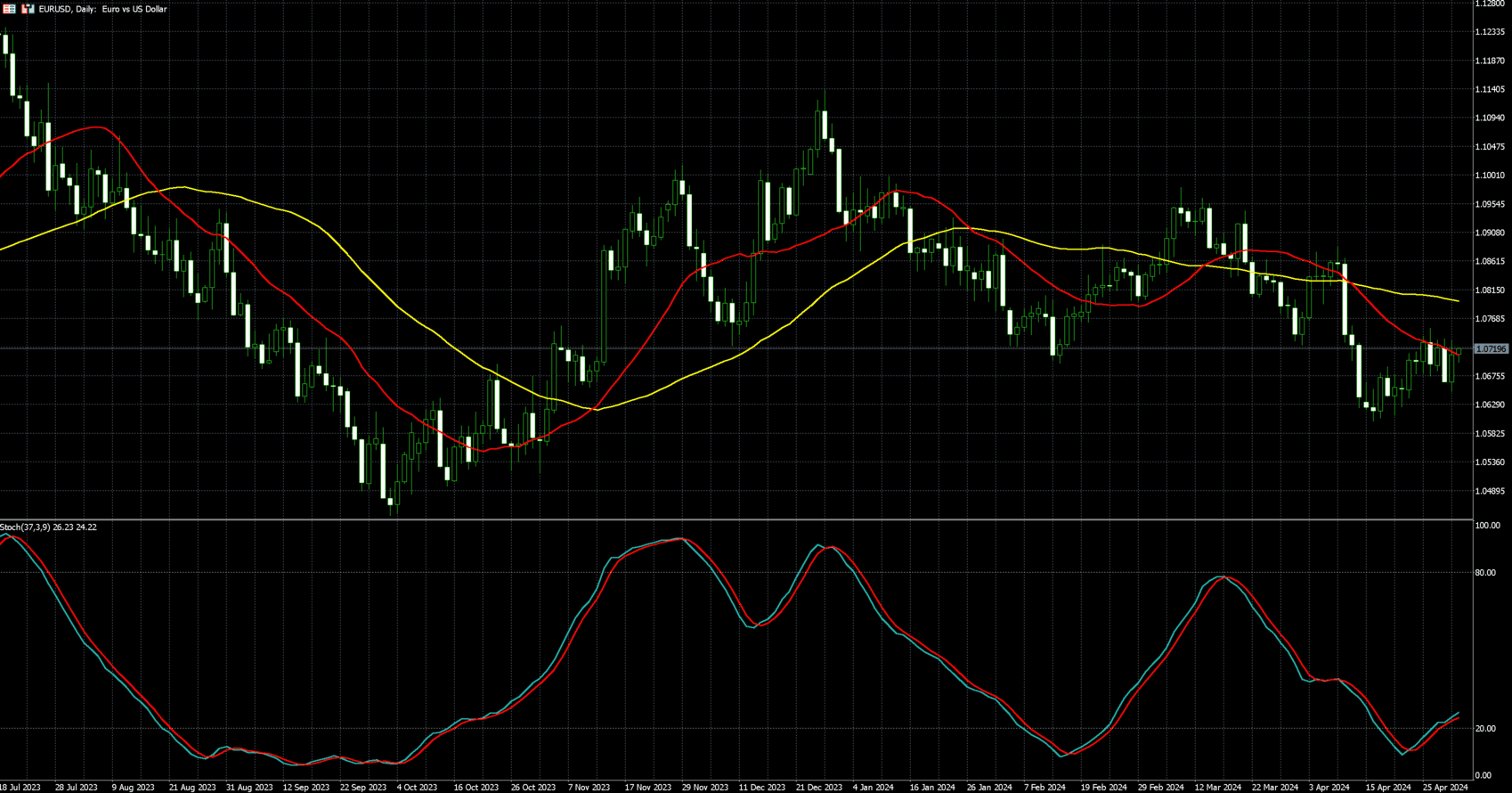The image size is (1512, 793).
Task: Click the stochastic 80.00 level label
Action: (x=1485, y=573)
